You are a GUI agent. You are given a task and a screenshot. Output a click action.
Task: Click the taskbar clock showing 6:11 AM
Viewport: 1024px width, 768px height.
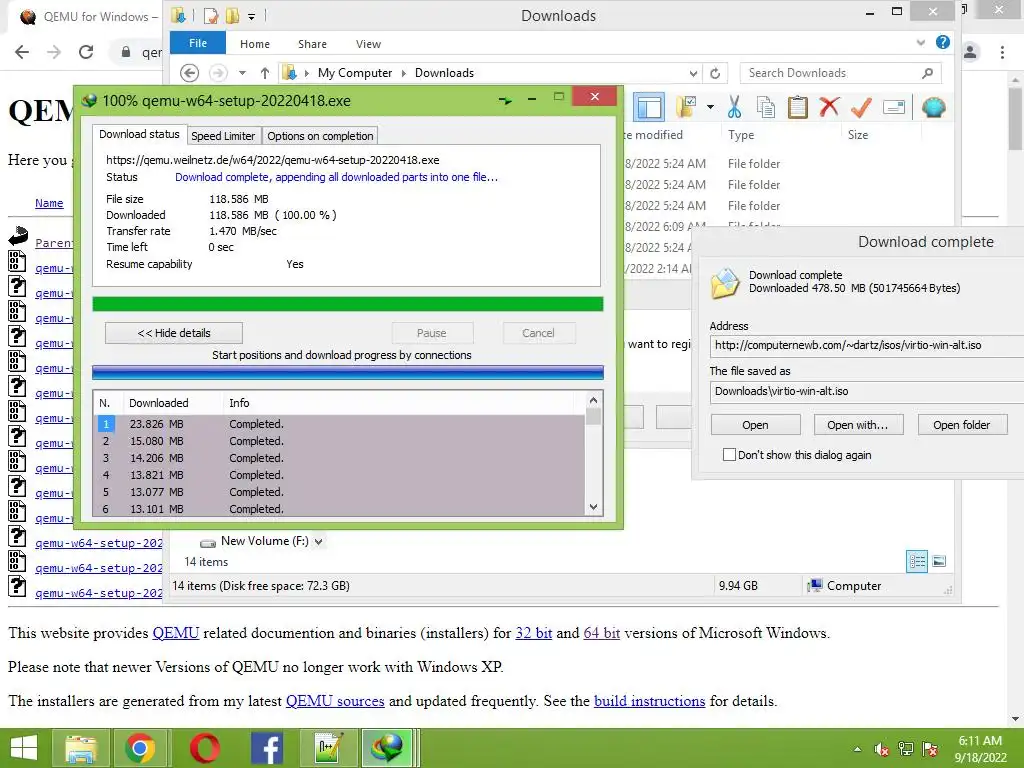click(980, 749)
